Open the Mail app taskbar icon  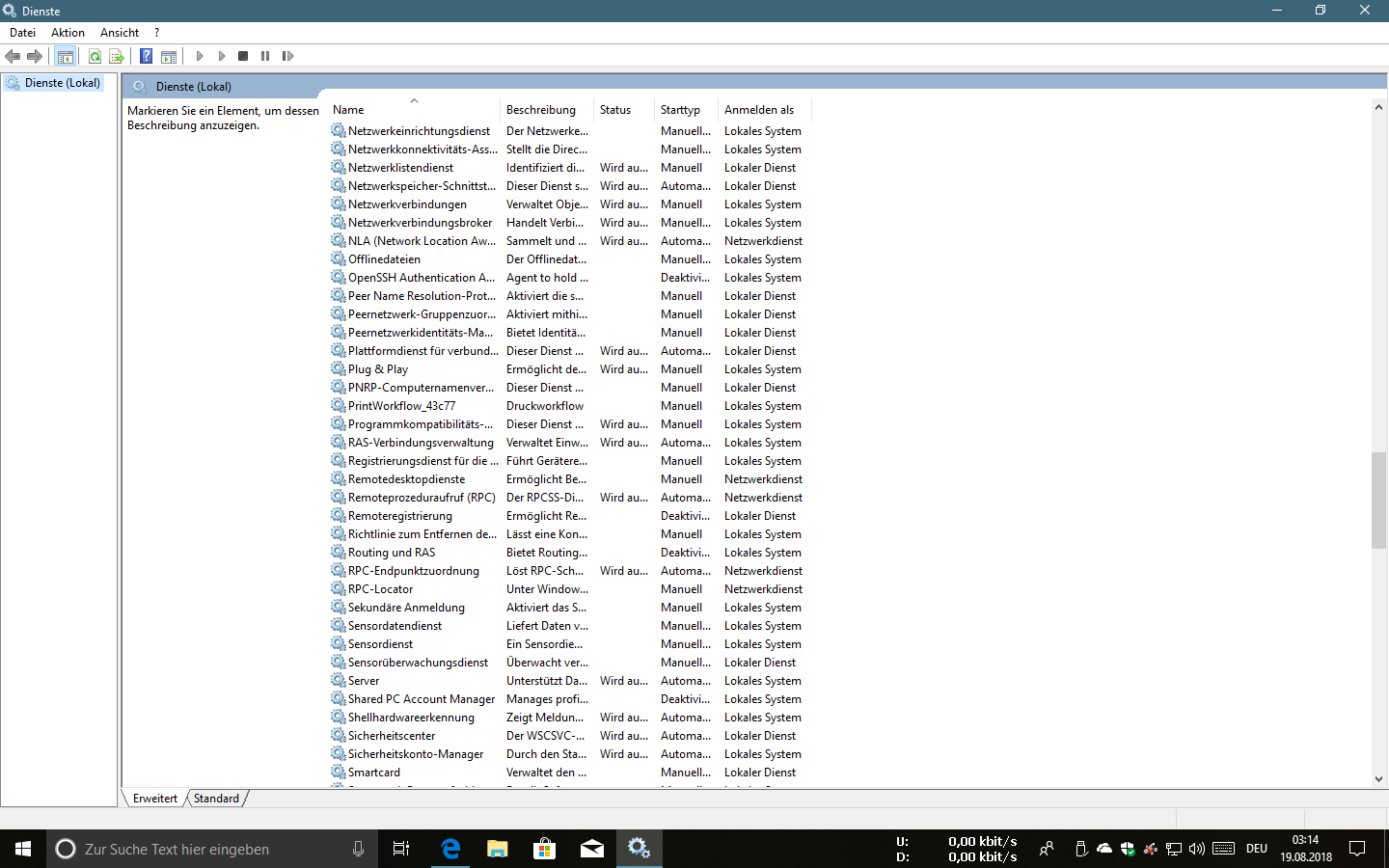coord(592,849)
